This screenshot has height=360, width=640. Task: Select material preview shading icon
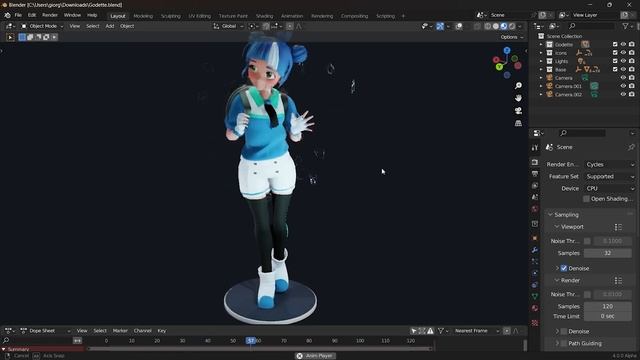click(504, 26)
